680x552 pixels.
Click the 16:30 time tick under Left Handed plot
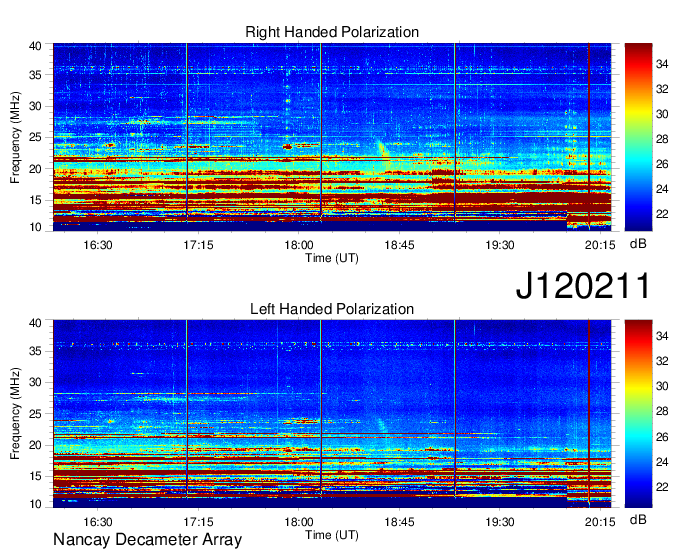point(98,522)
